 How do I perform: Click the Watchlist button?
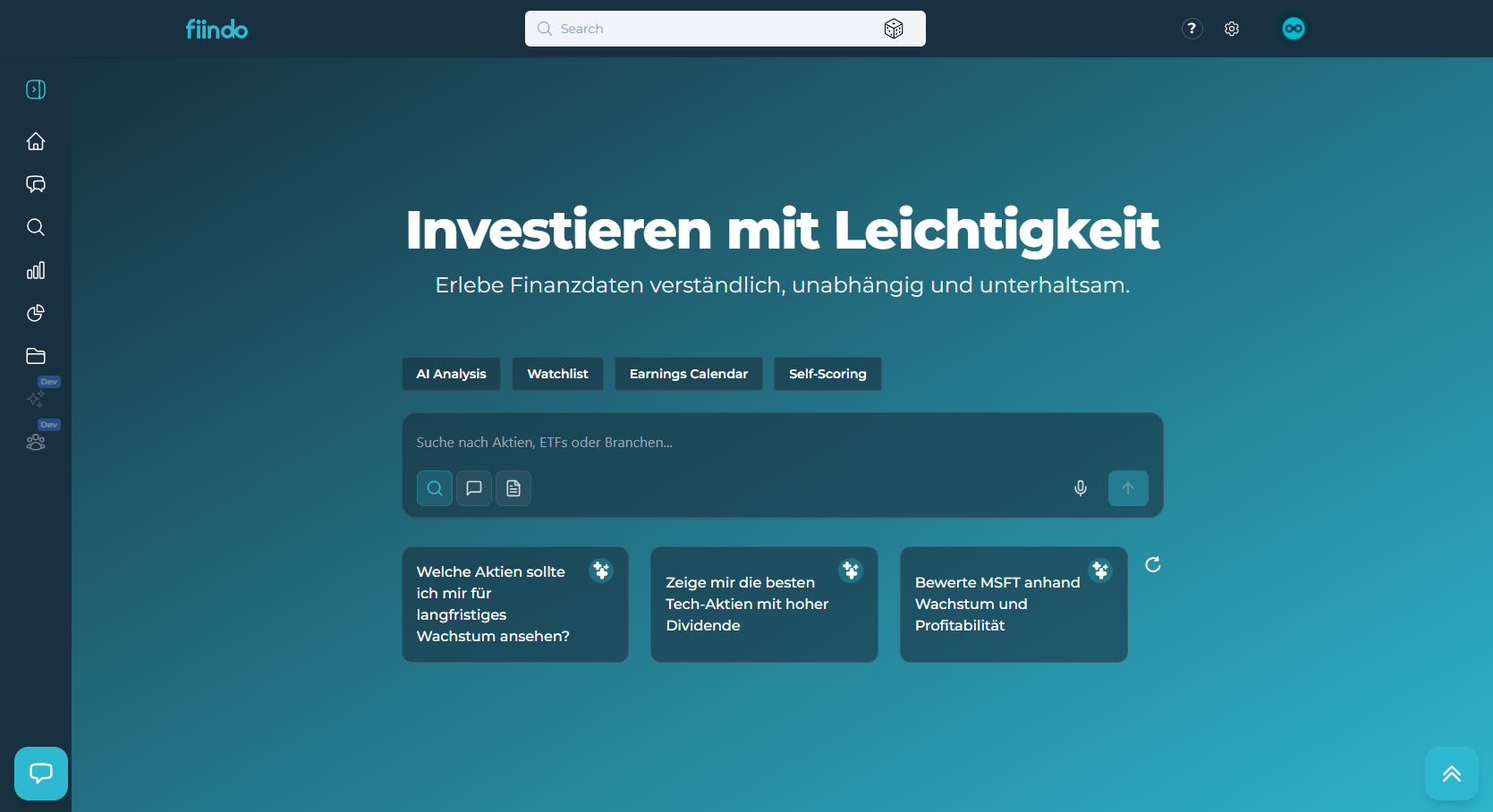coord(557,374)
